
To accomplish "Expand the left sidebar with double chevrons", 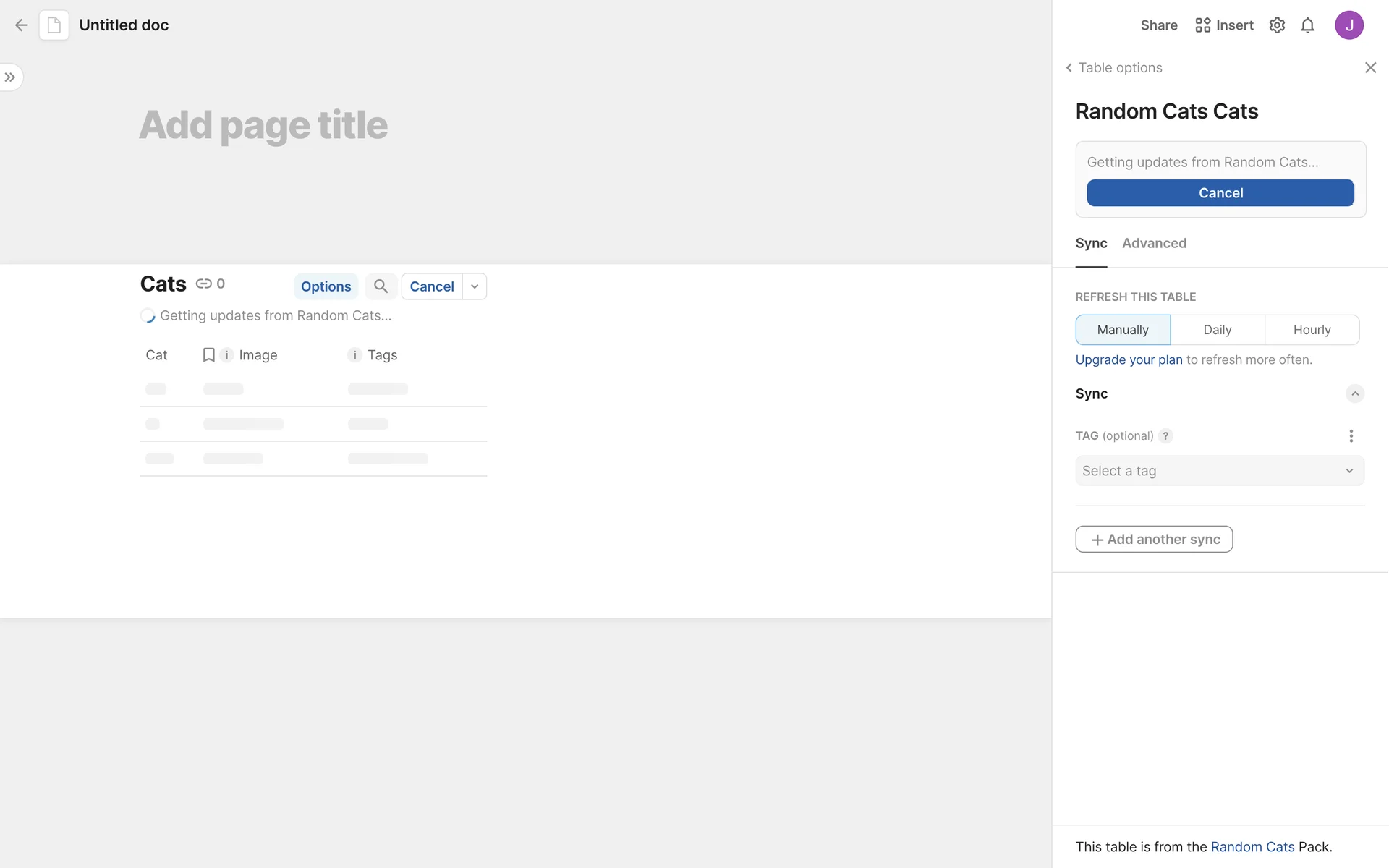I will (x=10, y=77).
